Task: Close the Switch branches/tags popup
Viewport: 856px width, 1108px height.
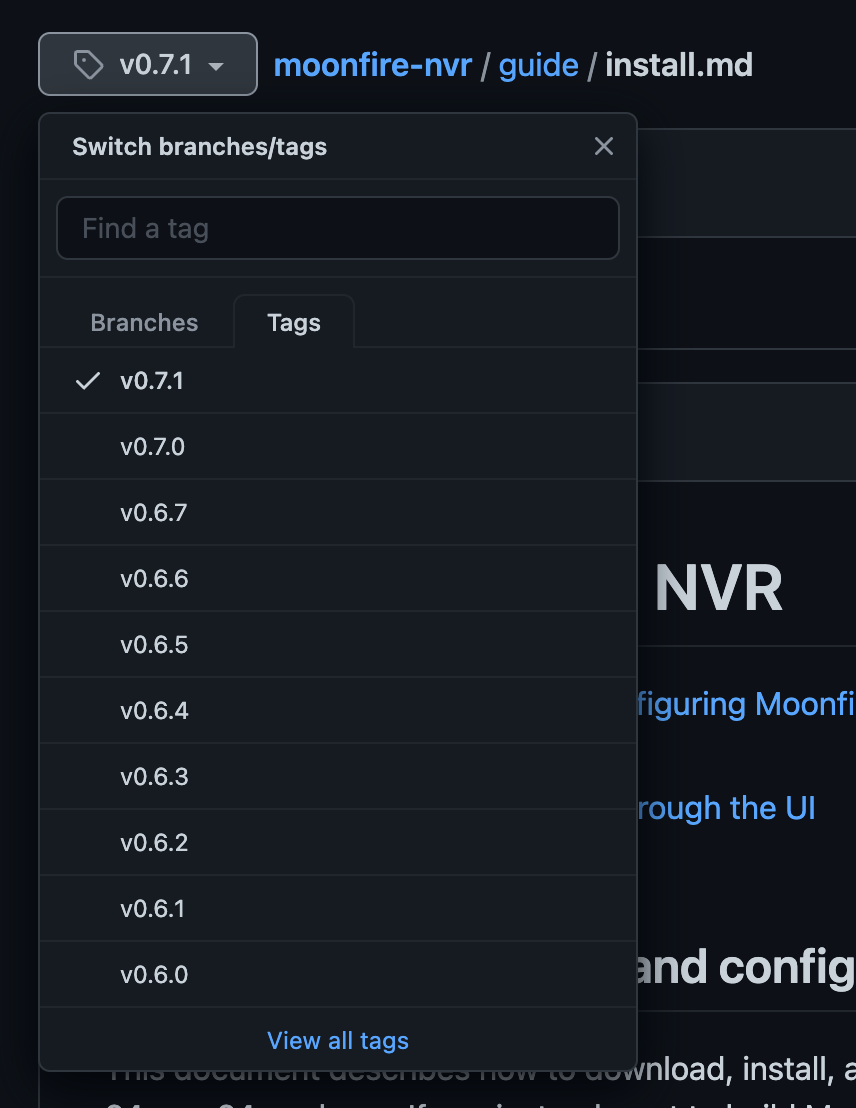Action: (604, 146)
